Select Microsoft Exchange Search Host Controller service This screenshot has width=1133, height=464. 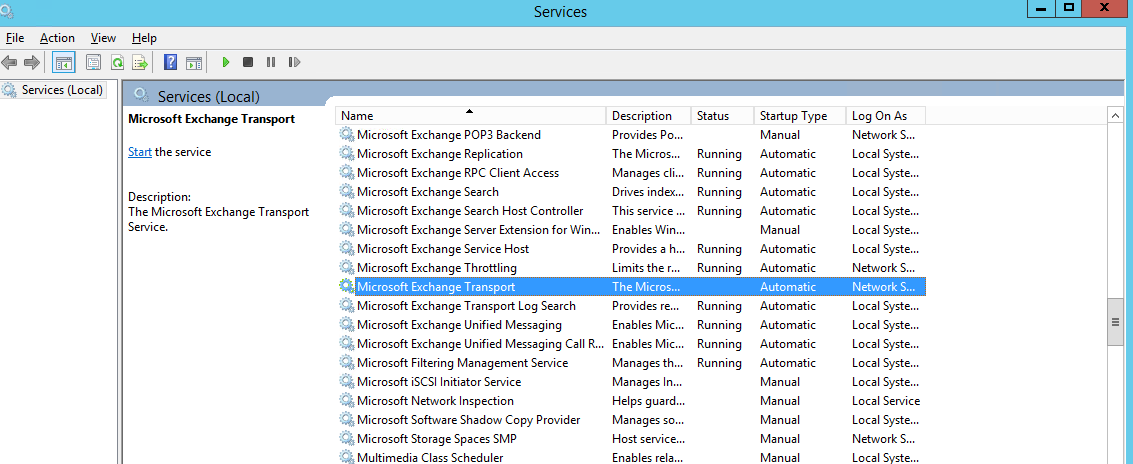(470, 210)
